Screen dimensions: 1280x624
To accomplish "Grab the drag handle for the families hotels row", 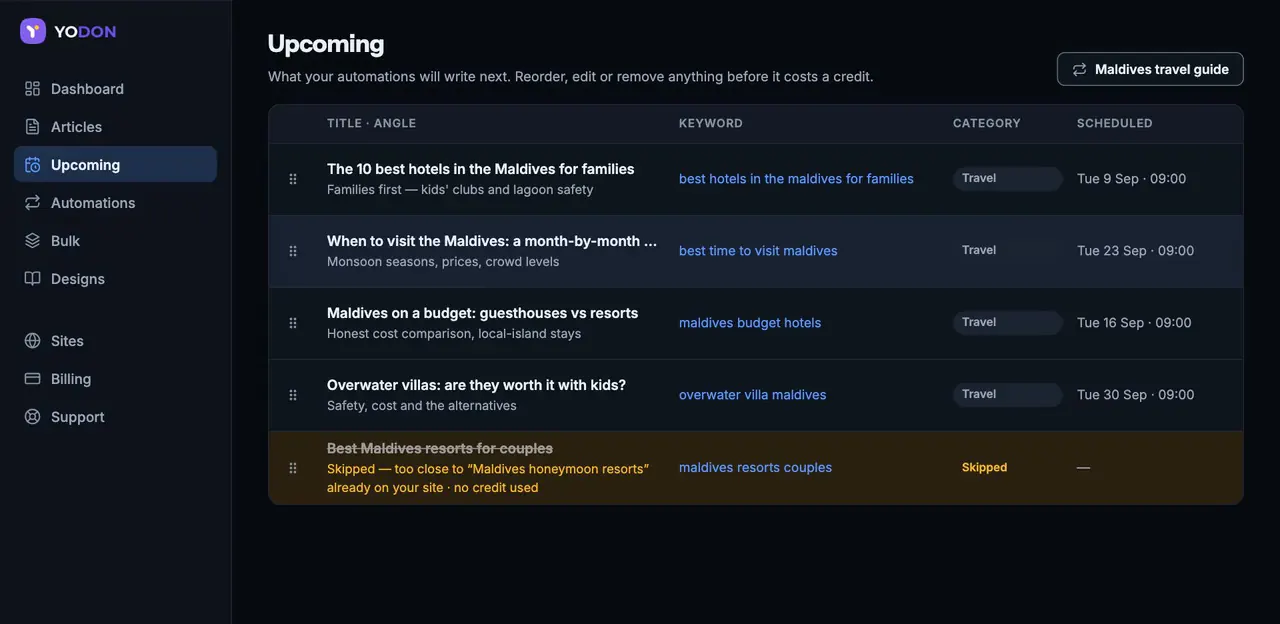I will pyautogui.click(x=293, y=179).
